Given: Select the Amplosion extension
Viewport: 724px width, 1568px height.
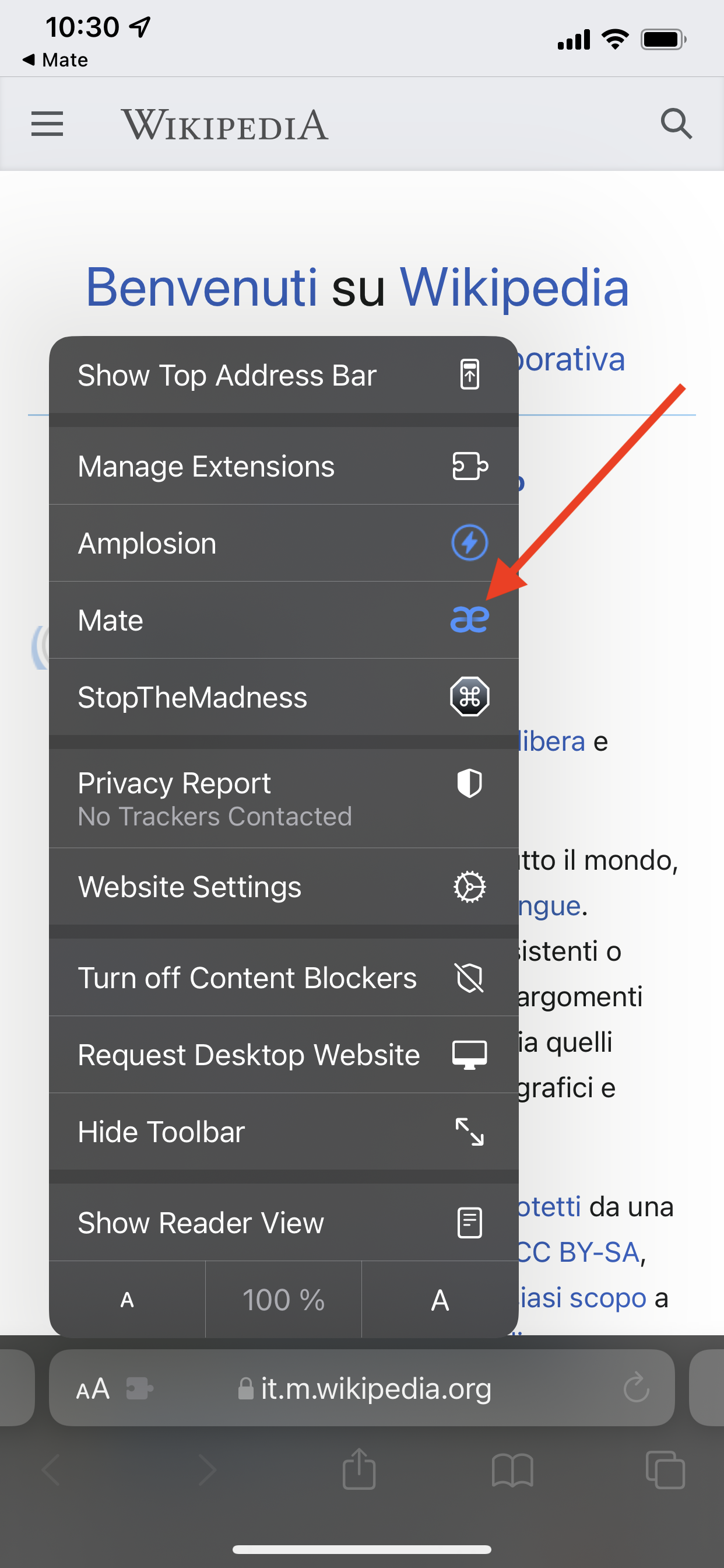Looking at the screenshot, I should 283,543.
